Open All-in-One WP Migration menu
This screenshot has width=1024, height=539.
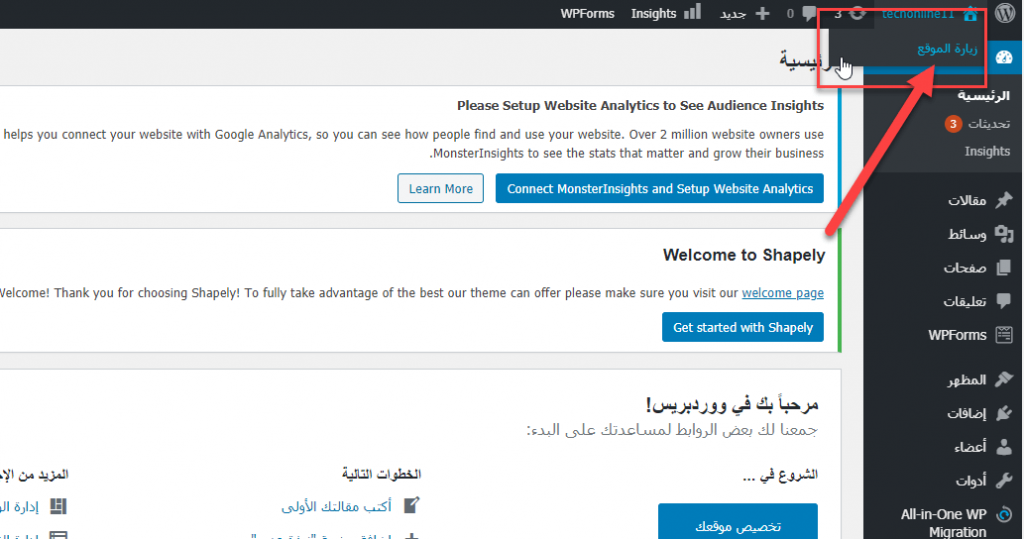click(x=944, y=523)
